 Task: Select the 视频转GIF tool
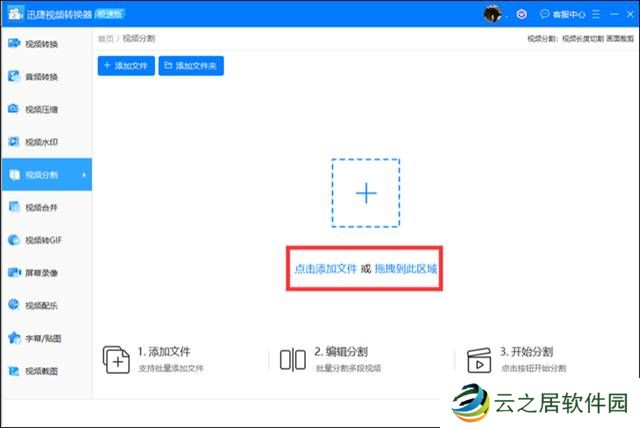tap(42, 240)
